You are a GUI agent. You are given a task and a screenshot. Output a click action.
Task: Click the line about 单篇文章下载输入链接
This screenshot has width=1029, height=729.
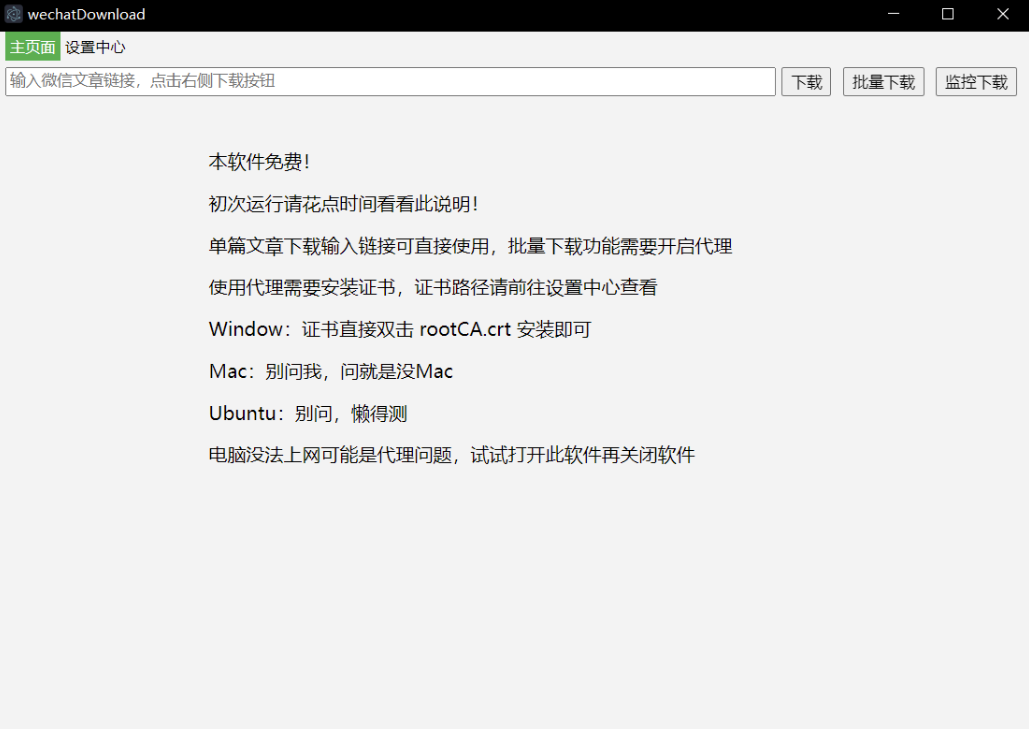(x=470, y=246)
